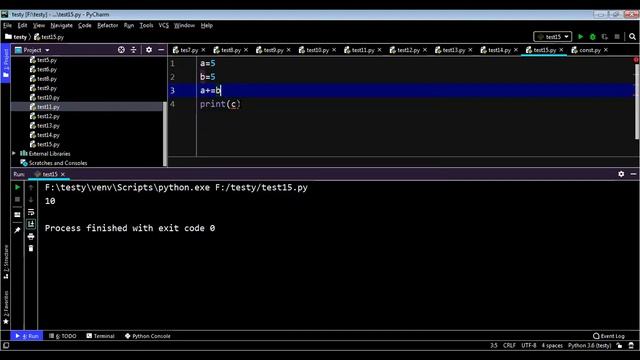
Task: Expand External Libraries node
Action: point(14,153)
